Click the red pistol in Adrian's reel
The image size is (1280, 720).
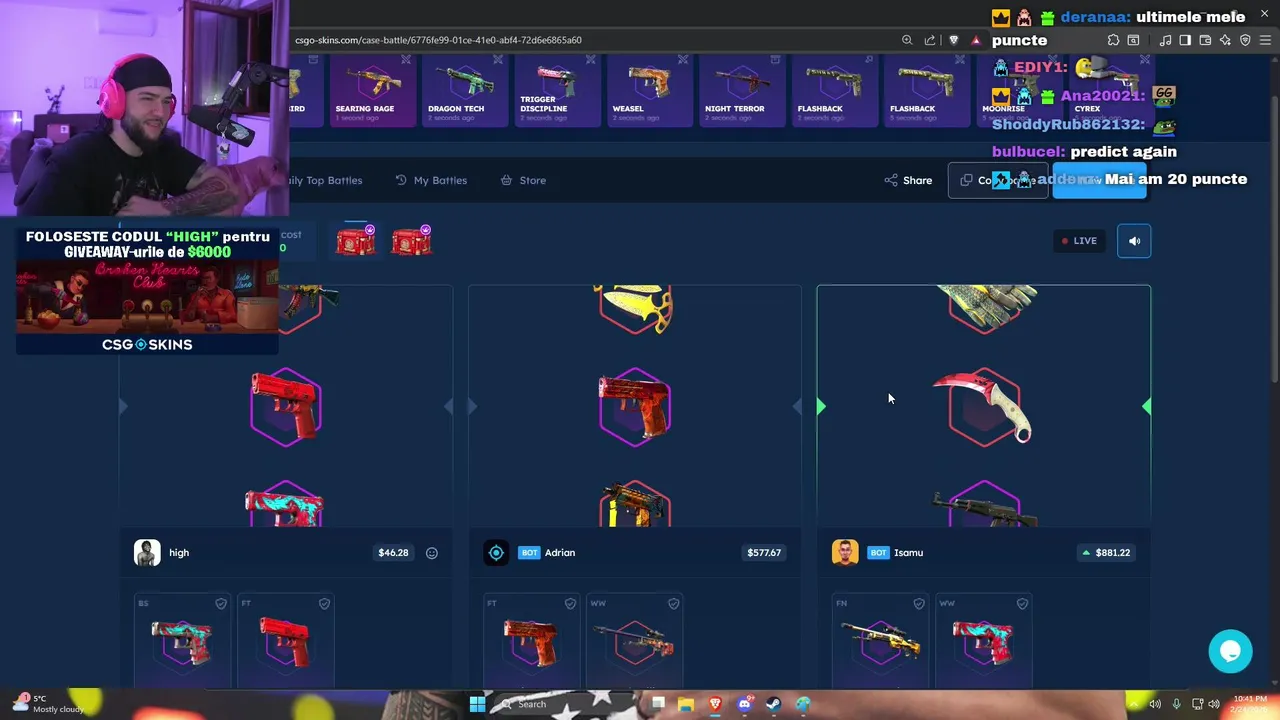(635, 405)
